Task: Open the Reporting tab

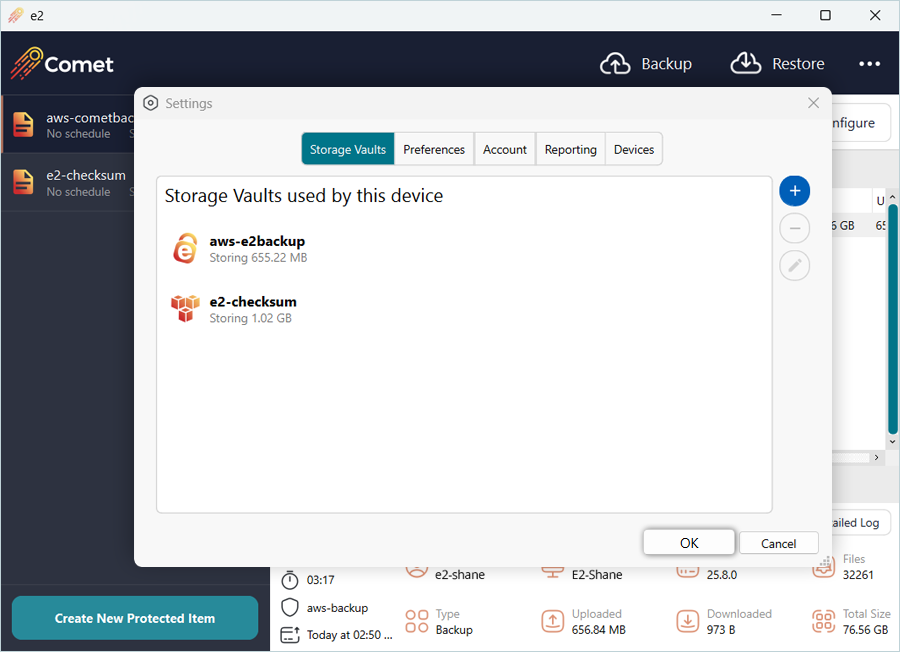Action: [571, 149]
